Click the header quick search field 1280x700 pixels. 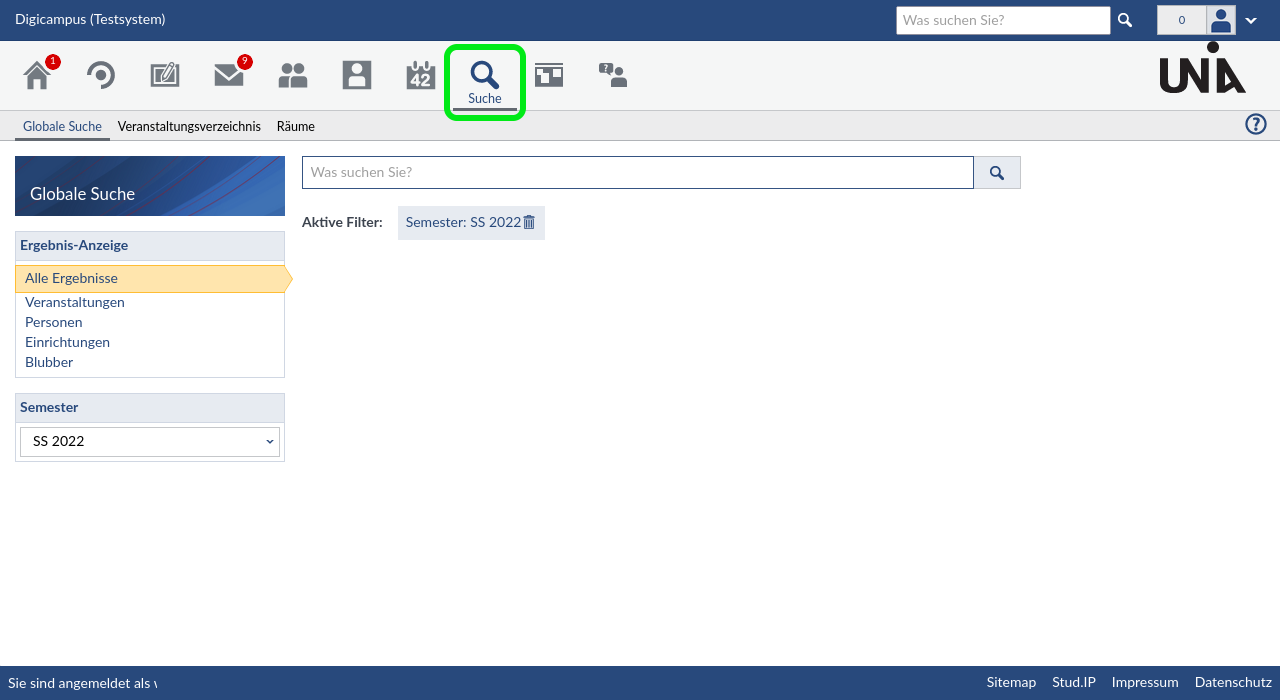click(x=1002, y=20)
